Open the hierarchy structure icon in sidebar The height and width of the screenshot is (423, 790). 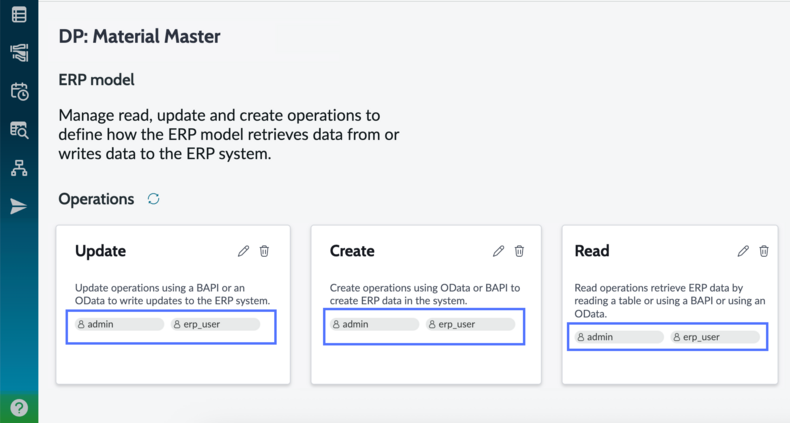point(19,168)
